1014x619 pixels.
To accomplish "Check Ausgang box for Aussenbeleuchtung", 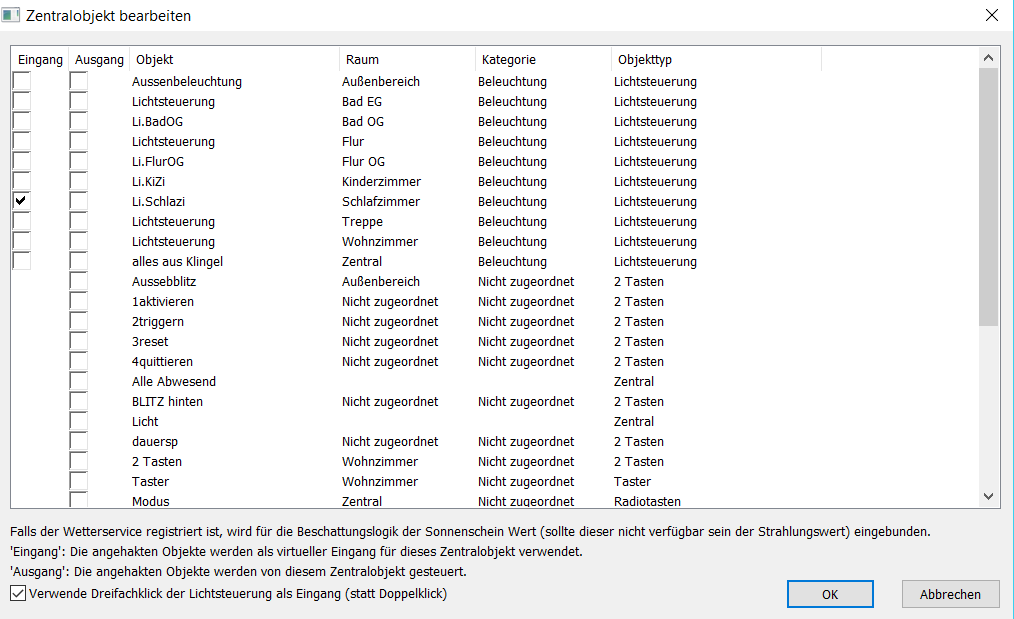I will pos(79,81).
